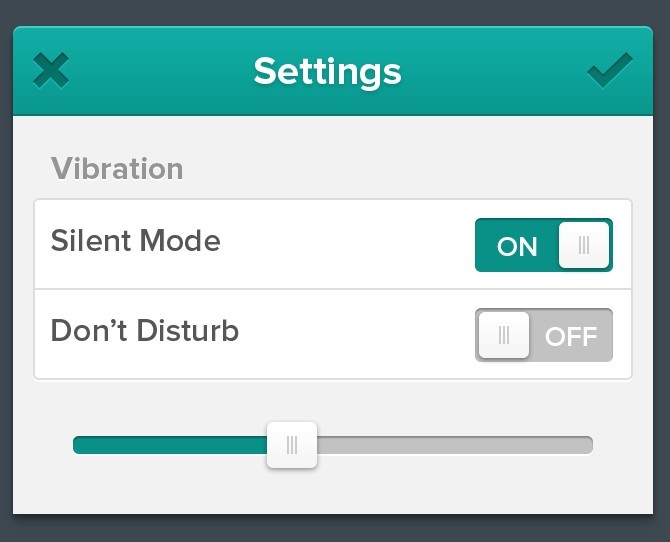The width and height of the screenshot is (670, 542).
Task: Click grip lines on Silent Mode knob
Action: [584, 245]
